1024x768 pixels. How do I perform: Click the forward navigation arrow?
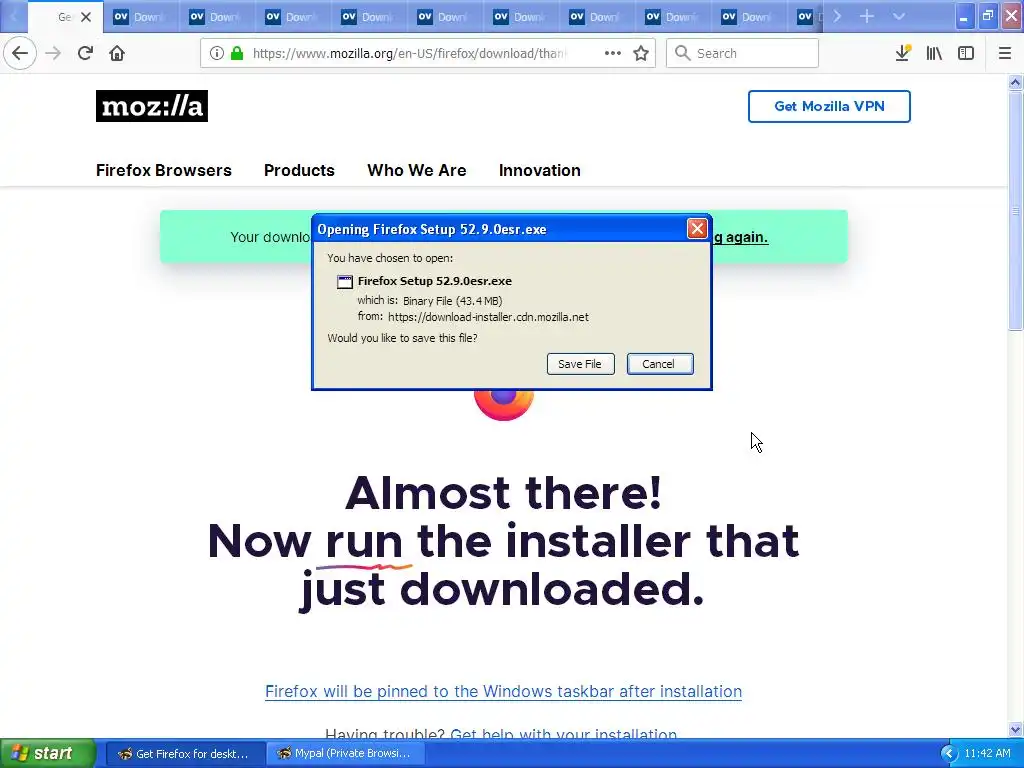[53, 54]
